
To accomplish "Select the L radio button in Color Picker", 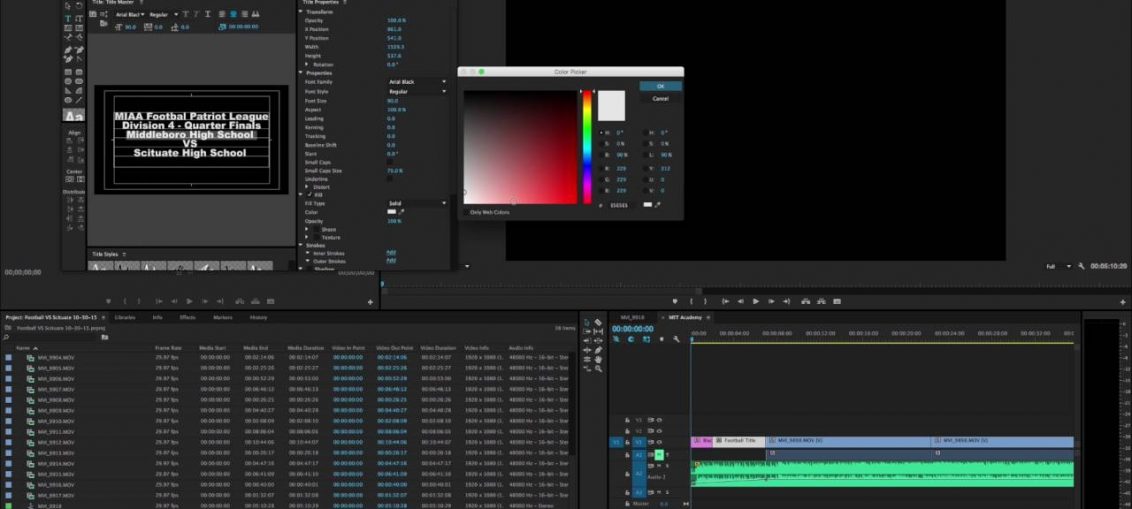I will coord(643,155).
